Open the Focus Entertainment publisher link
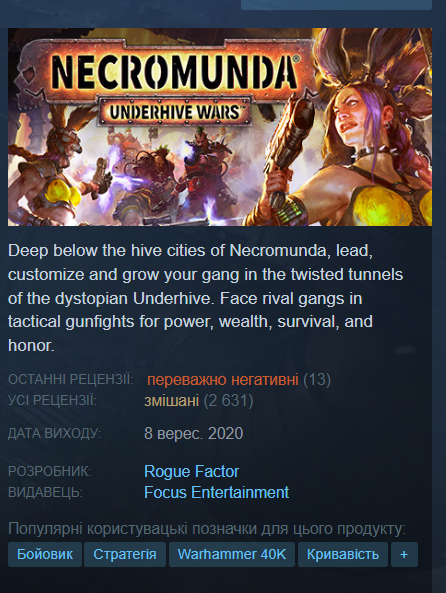 click(x=216, y=492)
